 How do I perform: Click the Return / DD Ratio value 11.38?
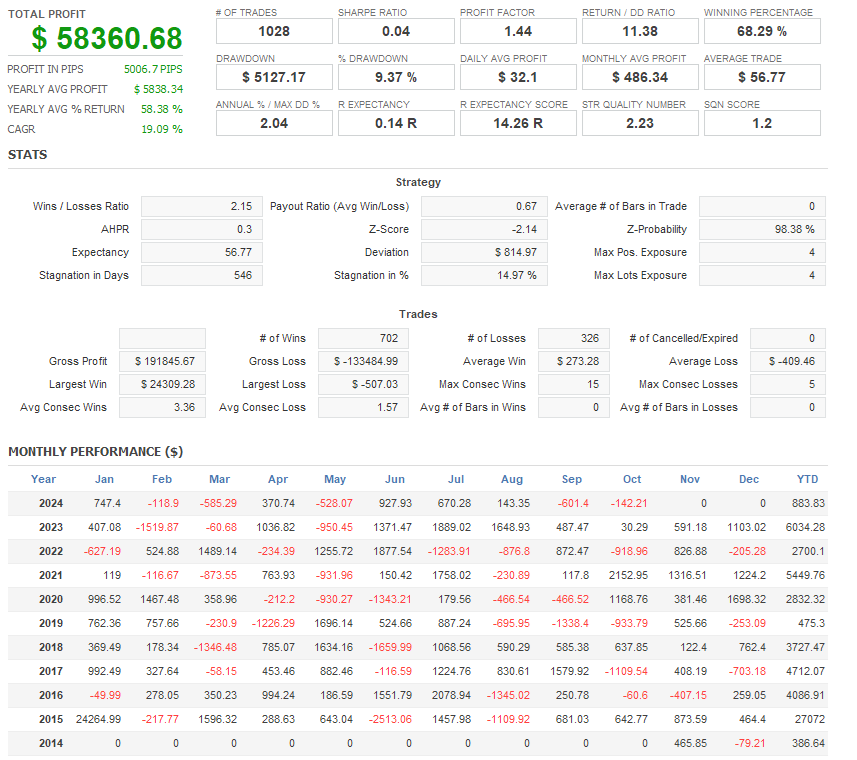(640, 31)
